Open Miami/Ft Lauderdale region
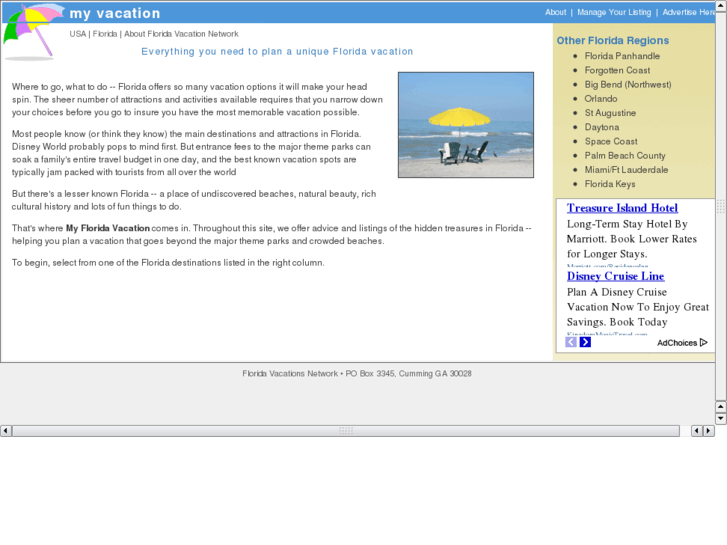 click(x=626, y=170)
